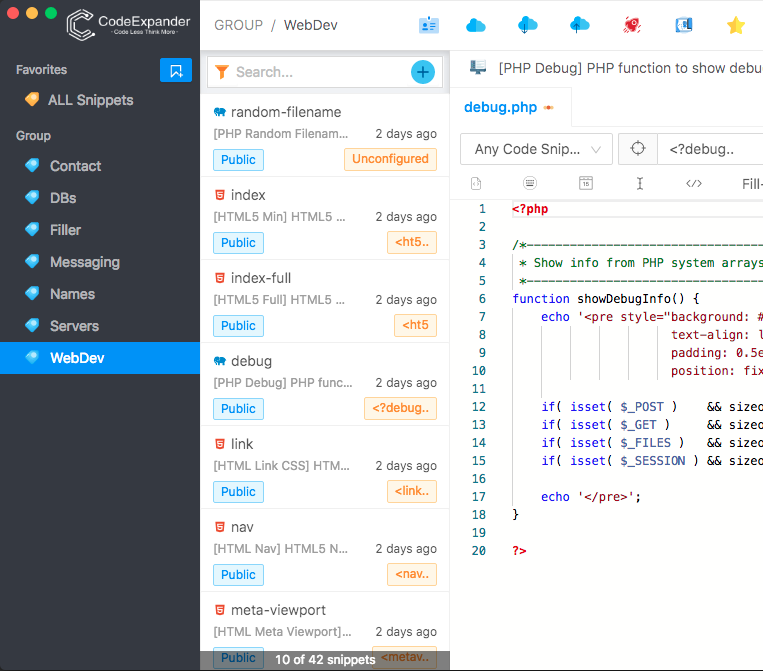Click the <nav.. abbreviation badge
The image size is (763, 671).
412,574
